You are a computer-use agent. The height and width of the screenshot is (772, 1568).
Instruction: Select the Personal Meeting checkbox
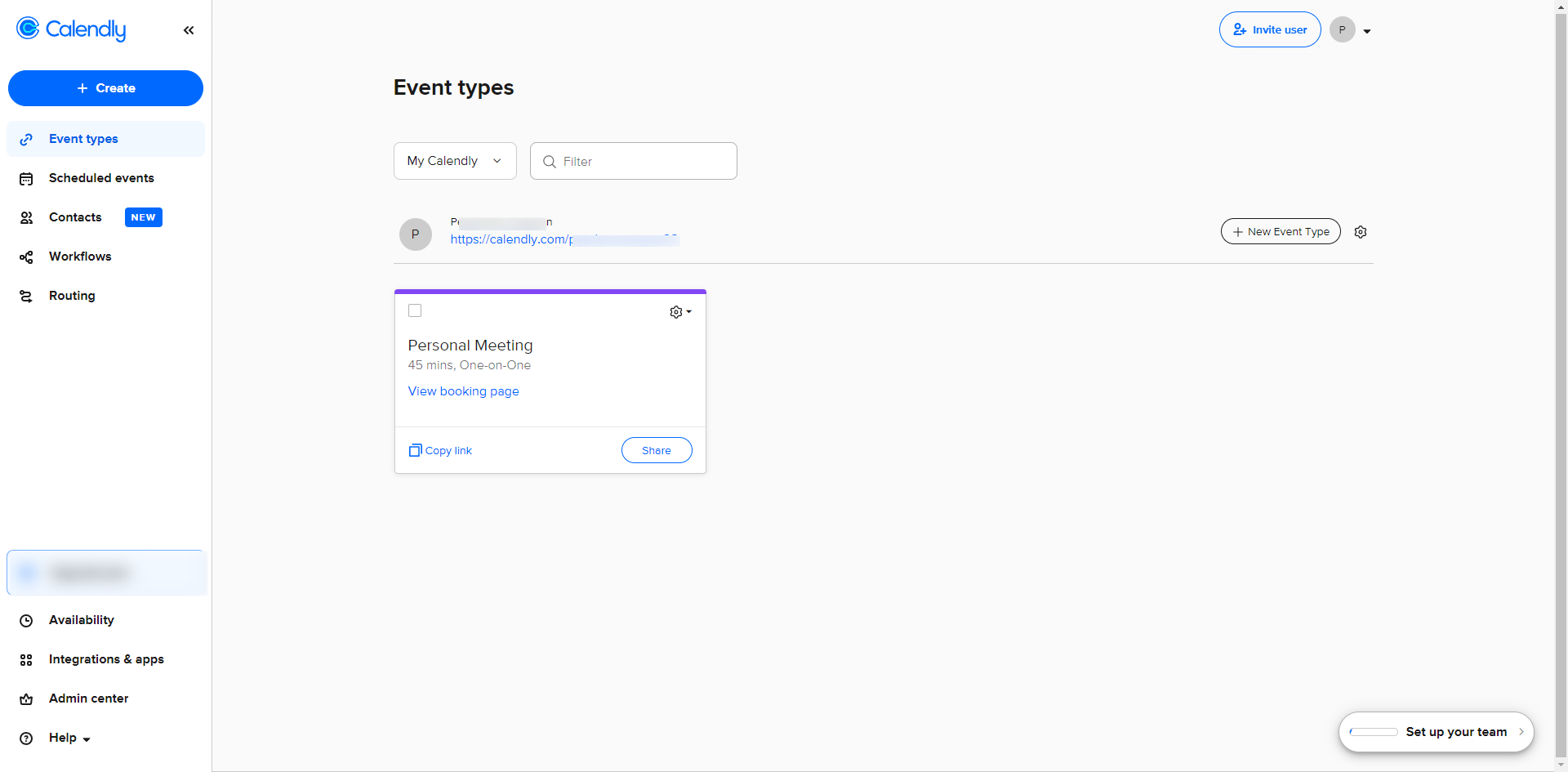[x=415, y=310]
